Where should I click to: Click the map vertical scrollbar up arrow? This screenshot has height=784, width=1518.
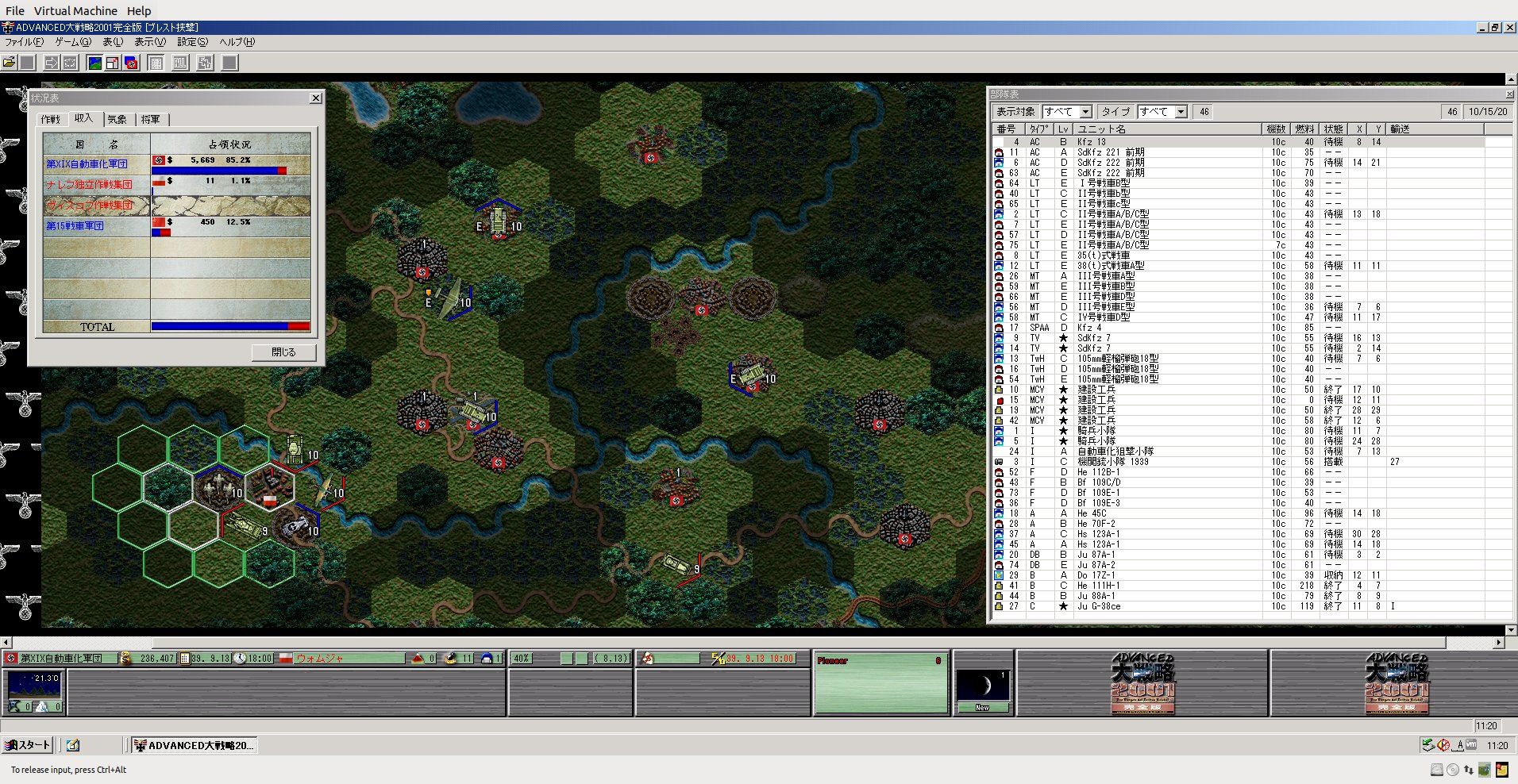coord(1511,79)
